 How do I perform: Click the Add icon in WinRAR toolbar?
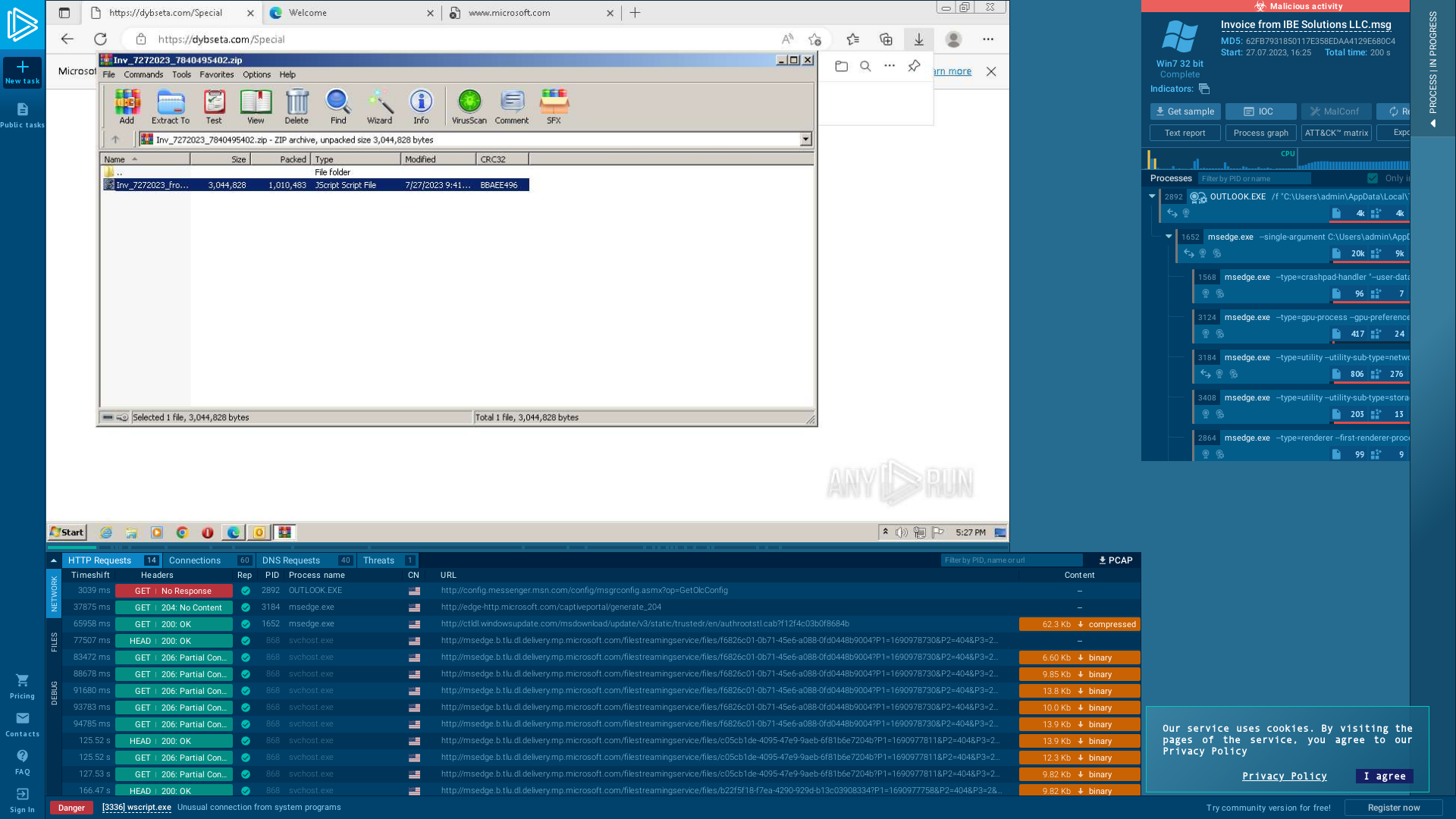click(127, 106)
